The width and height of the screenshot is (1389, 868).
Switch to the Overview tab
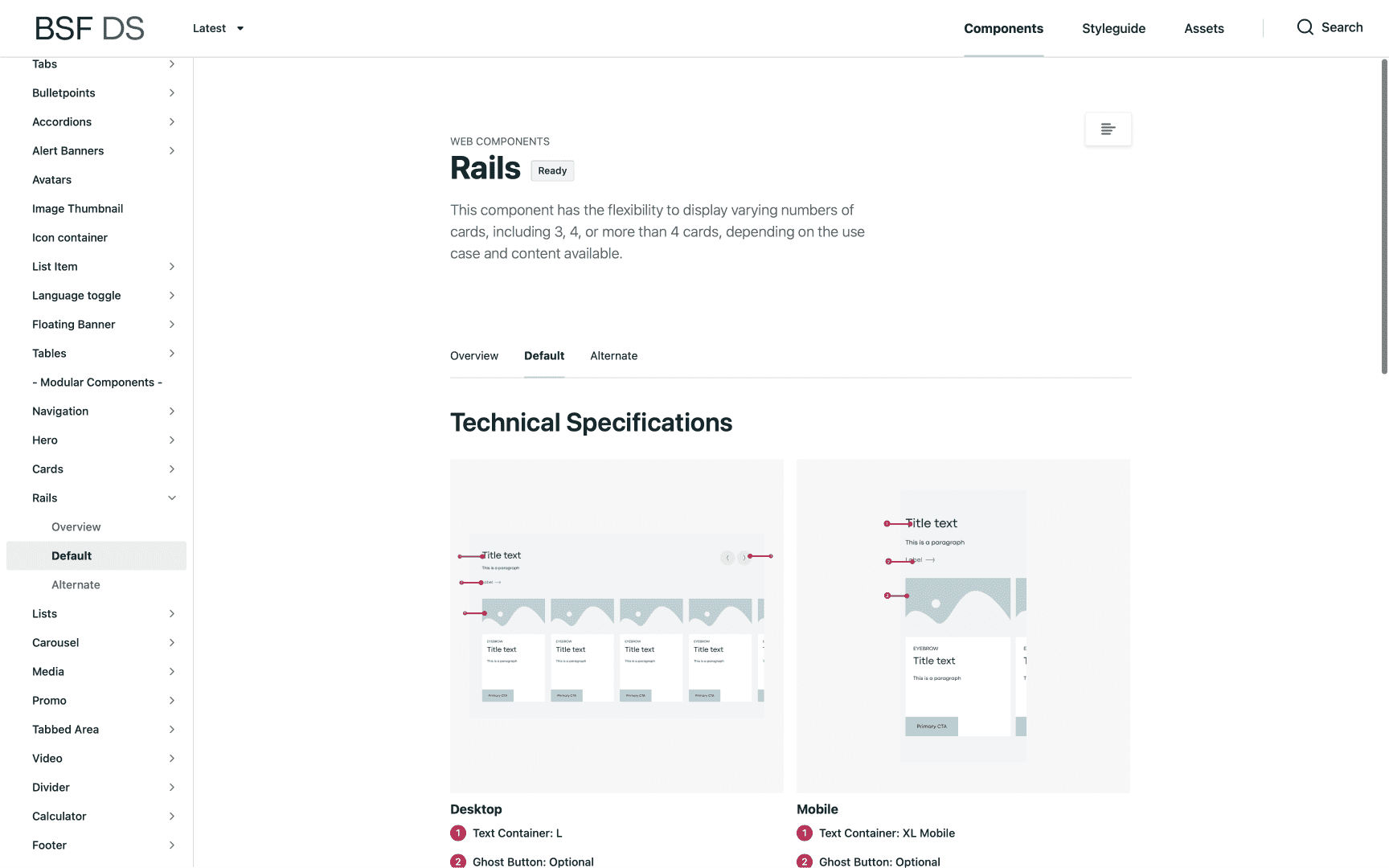[473, 356]
